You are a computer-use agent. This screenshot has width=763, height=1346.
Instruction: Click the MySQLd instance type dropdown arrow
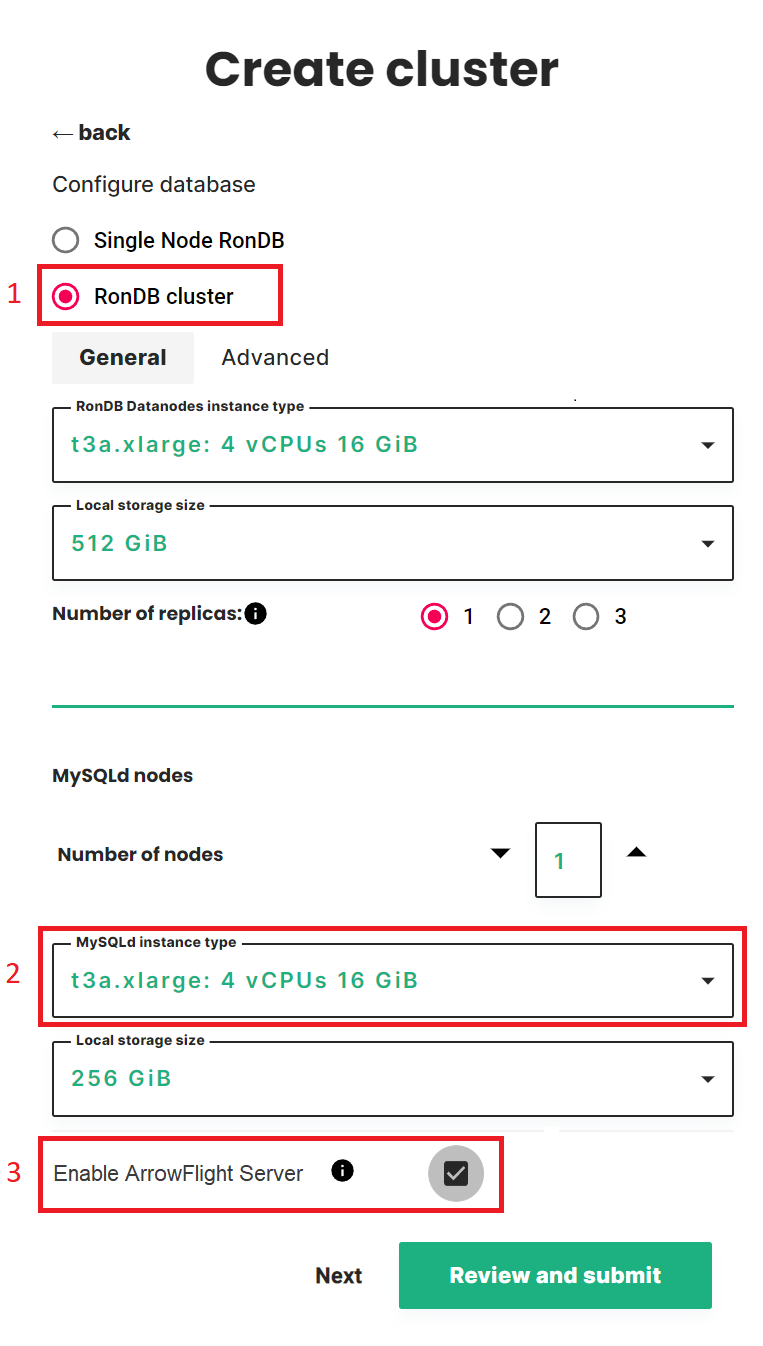pyautogui.click(x=708, y=981)
